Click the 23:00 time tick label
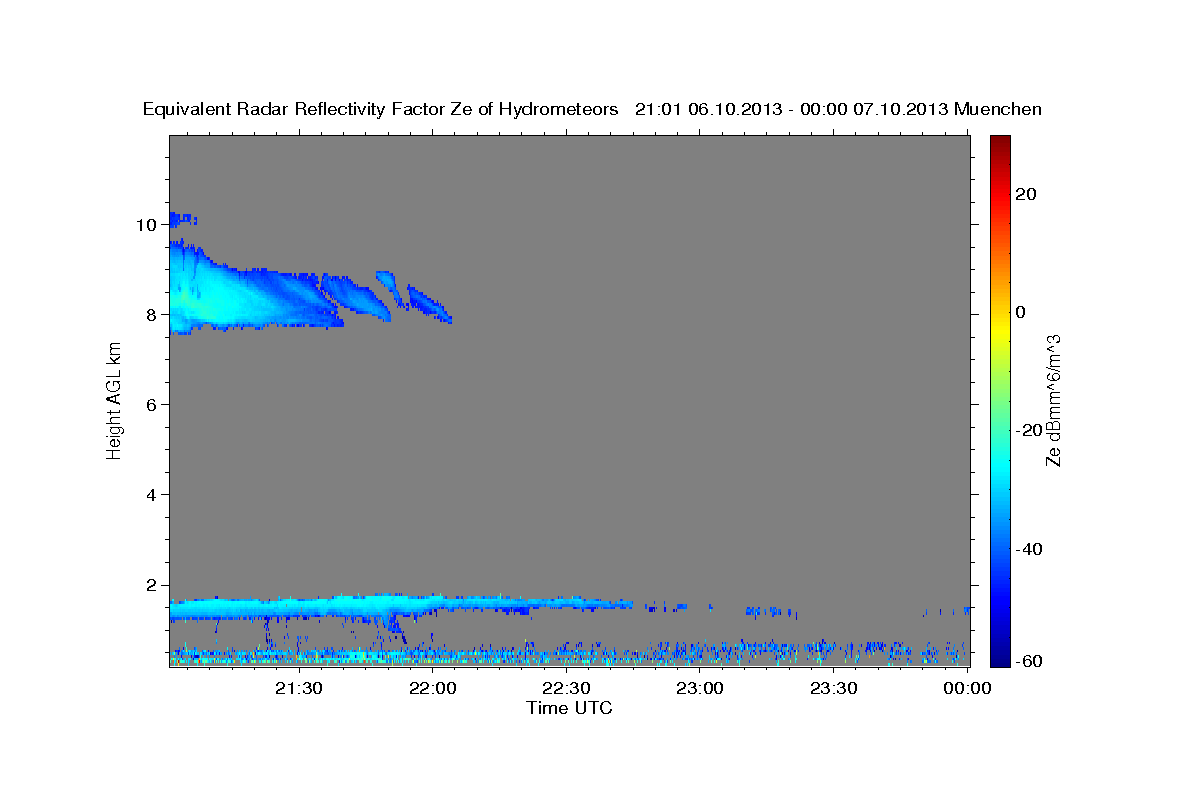This screenshot has height=800, width=1200. 700,688
